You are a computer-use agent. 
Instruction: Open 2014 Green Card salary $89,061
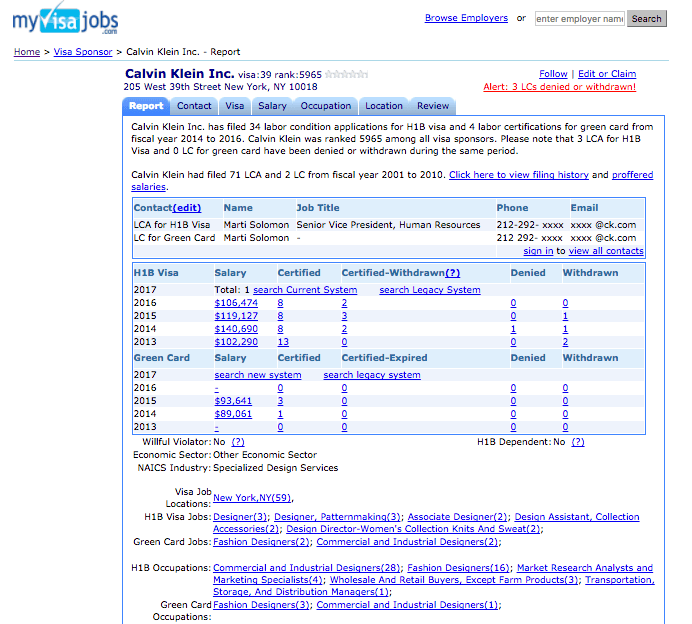pos(233,414)
